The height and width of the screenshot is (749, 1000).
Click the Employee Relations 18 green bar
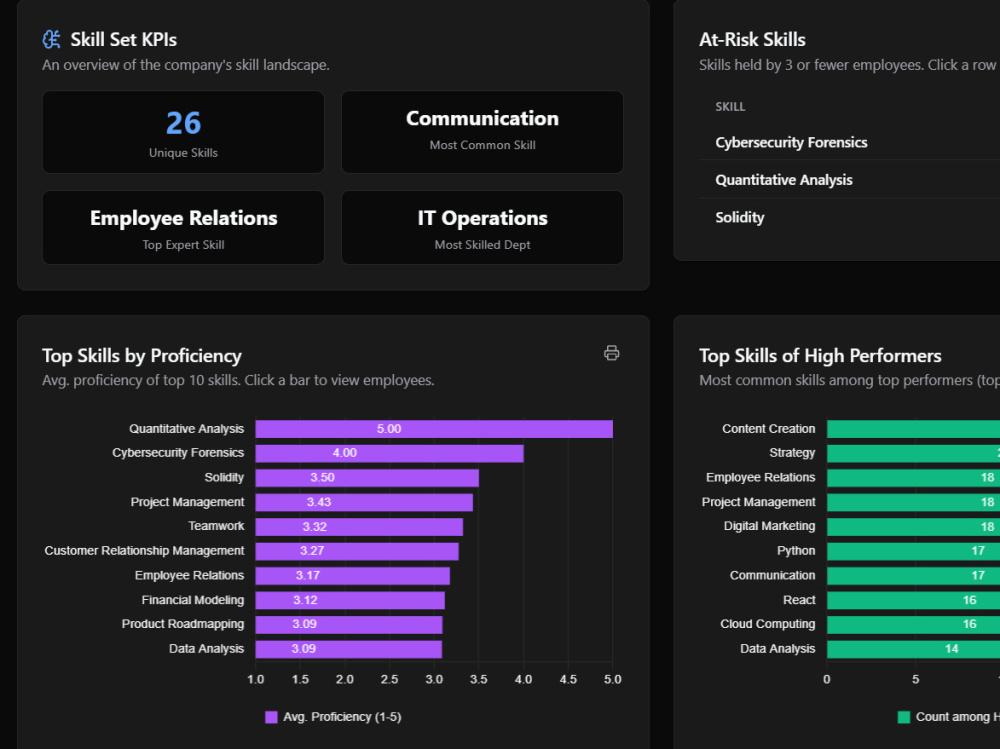pos(913,478)
